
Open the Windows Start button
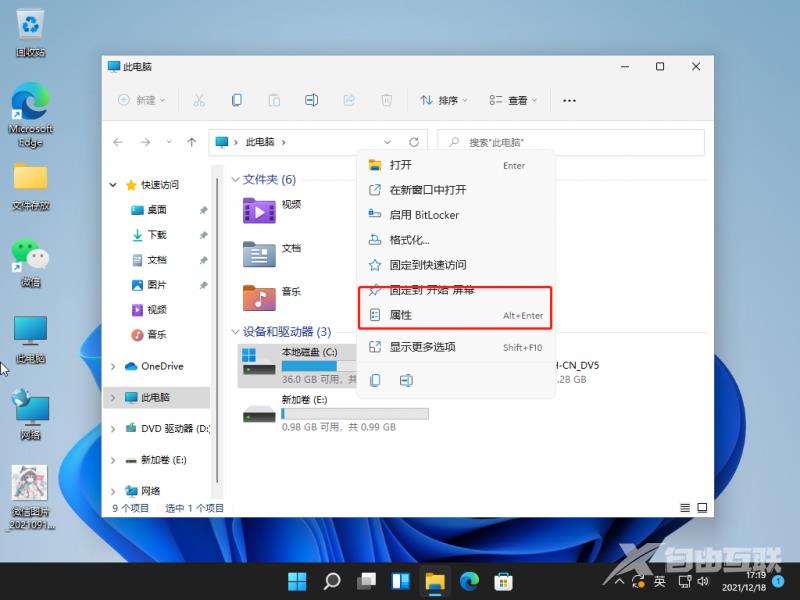[x=297, y=581]
